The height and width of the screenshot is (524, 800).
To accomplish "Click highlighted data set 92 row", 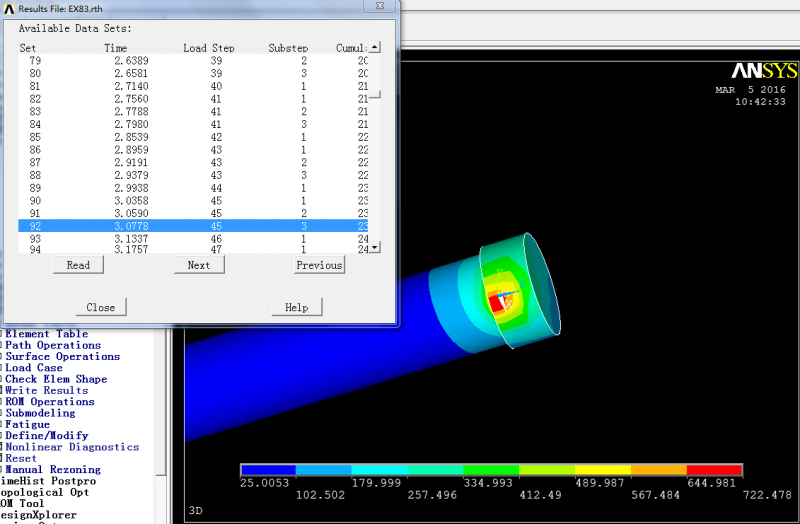I will pos(193,226).
